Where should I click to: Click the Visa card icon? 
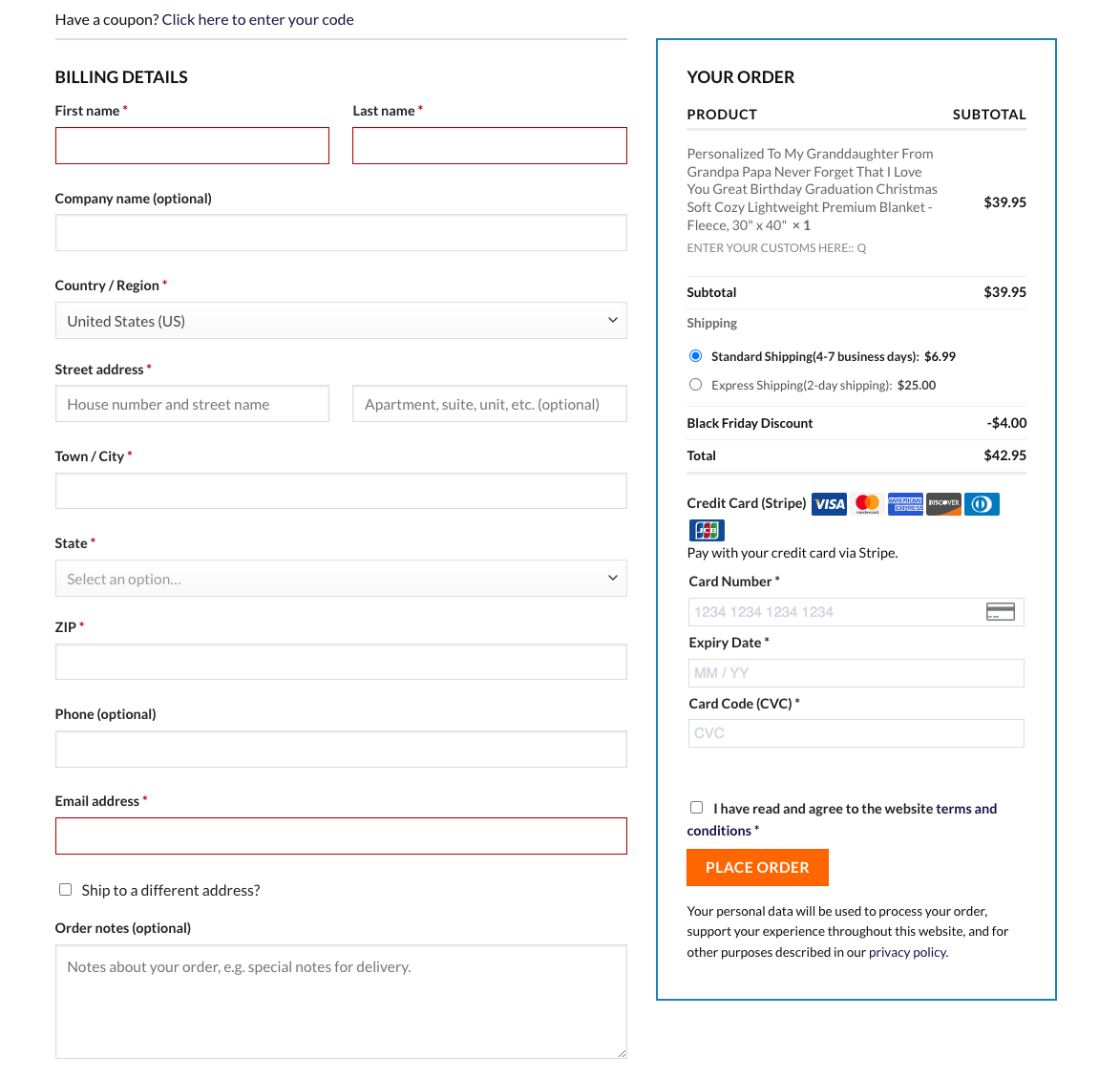point(829,504)
